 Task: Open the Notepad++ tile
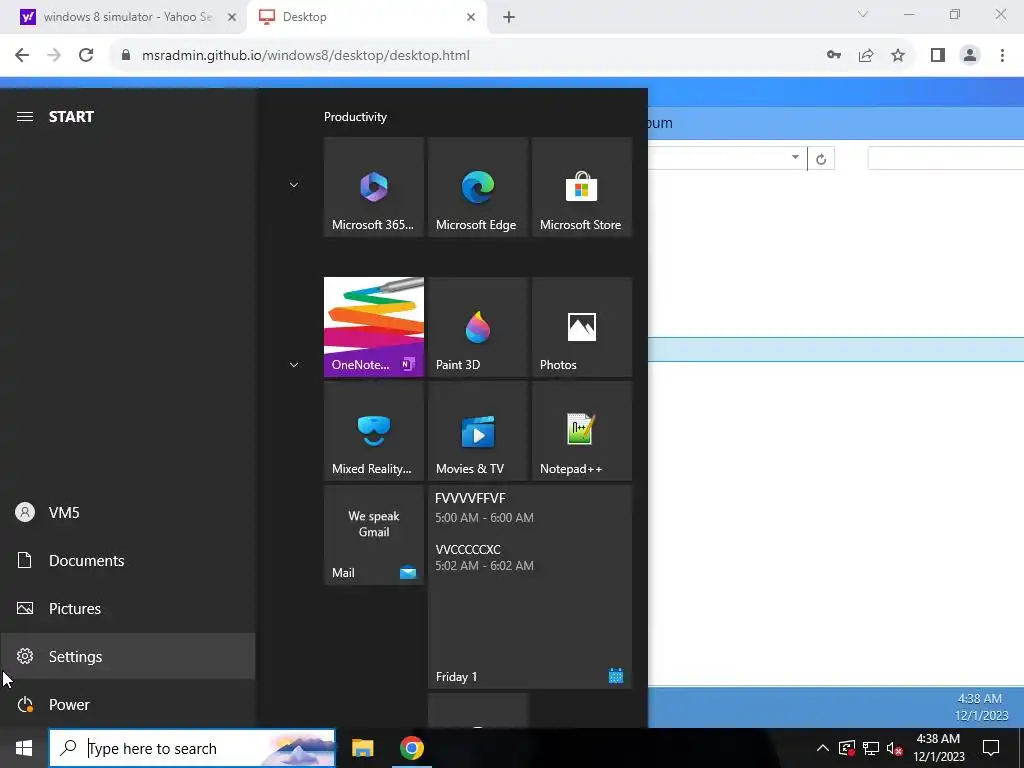(582, 431)
